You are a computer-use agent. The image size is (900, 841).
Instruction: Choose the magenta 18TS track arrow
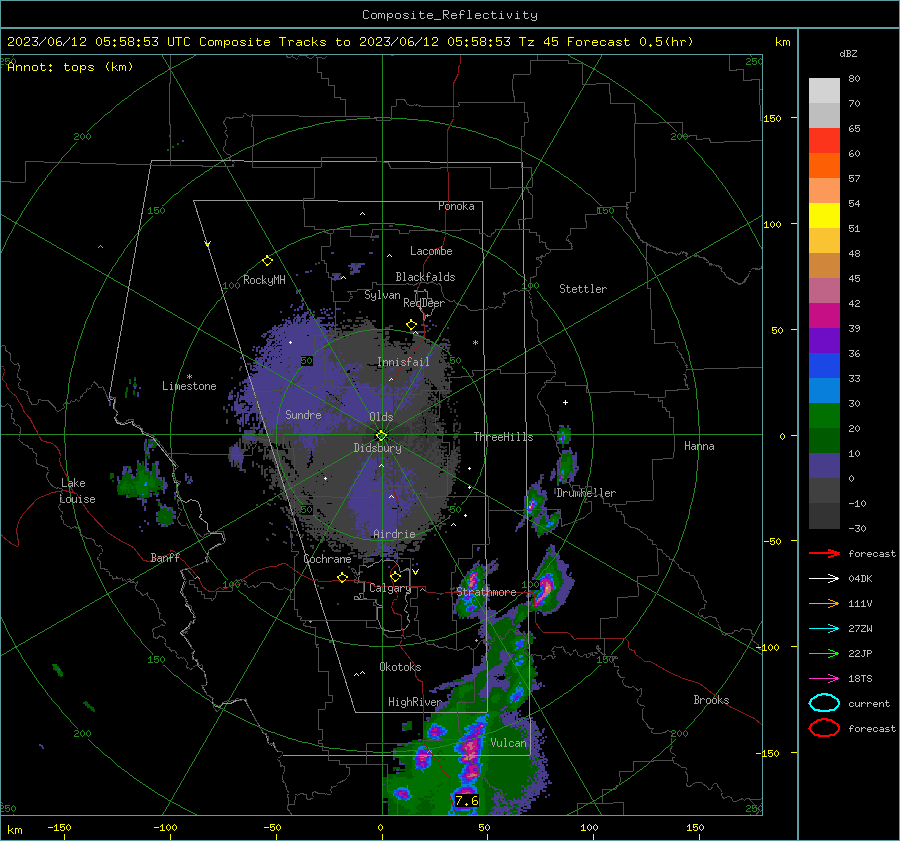[824, 679]
